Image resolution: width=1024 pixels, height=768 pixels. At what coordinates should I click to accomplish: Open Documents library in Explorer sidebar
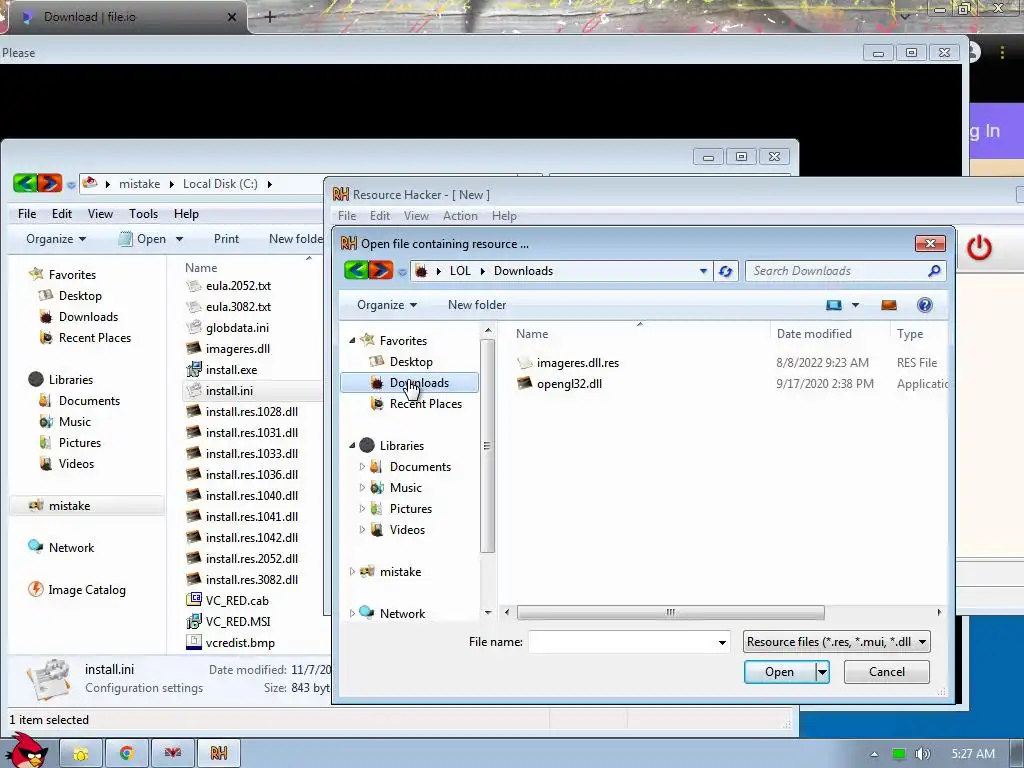(79, 400)
